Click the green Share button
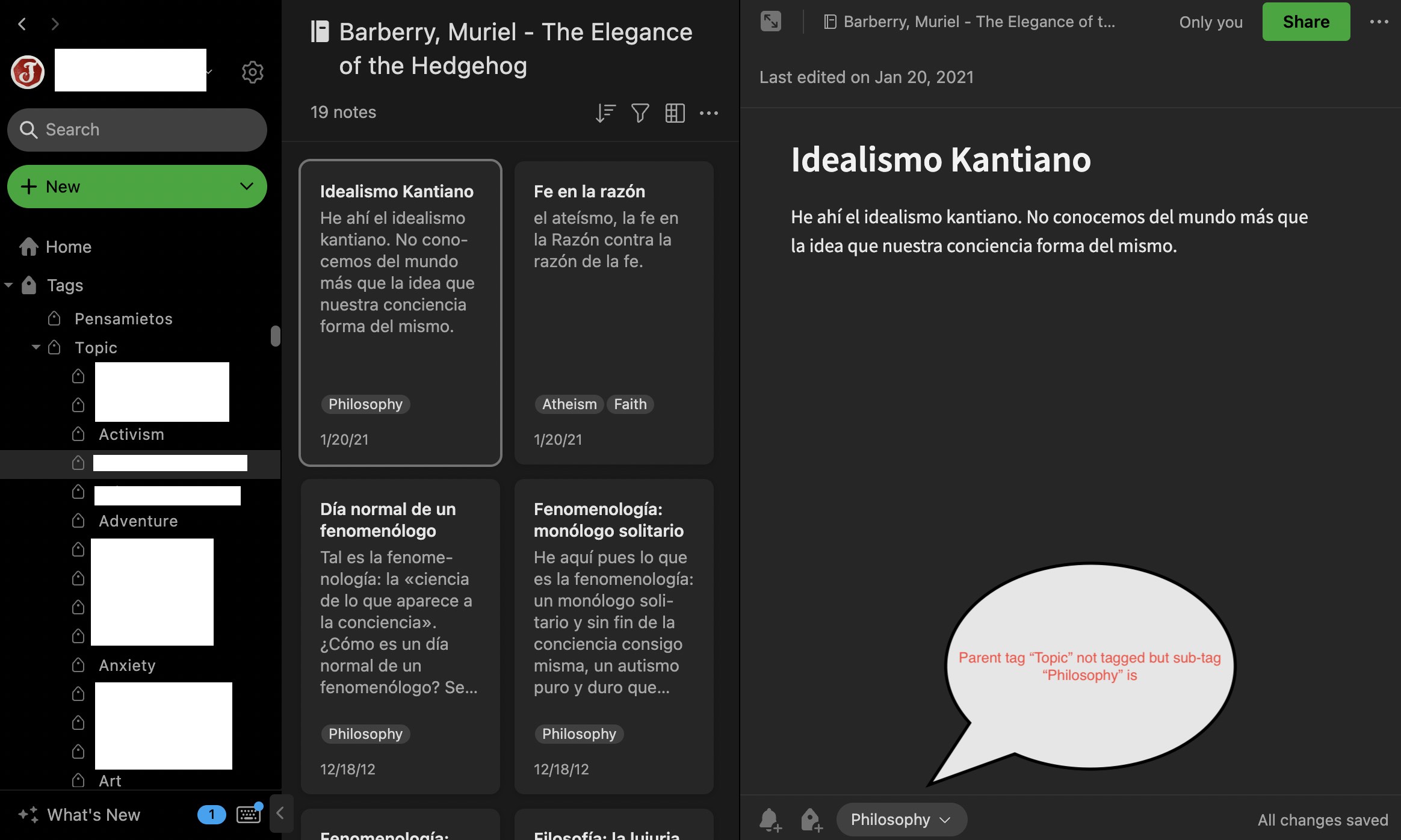Image resolution: width=1401 pixels, height=840 pixels. (x=1305, y=22)
